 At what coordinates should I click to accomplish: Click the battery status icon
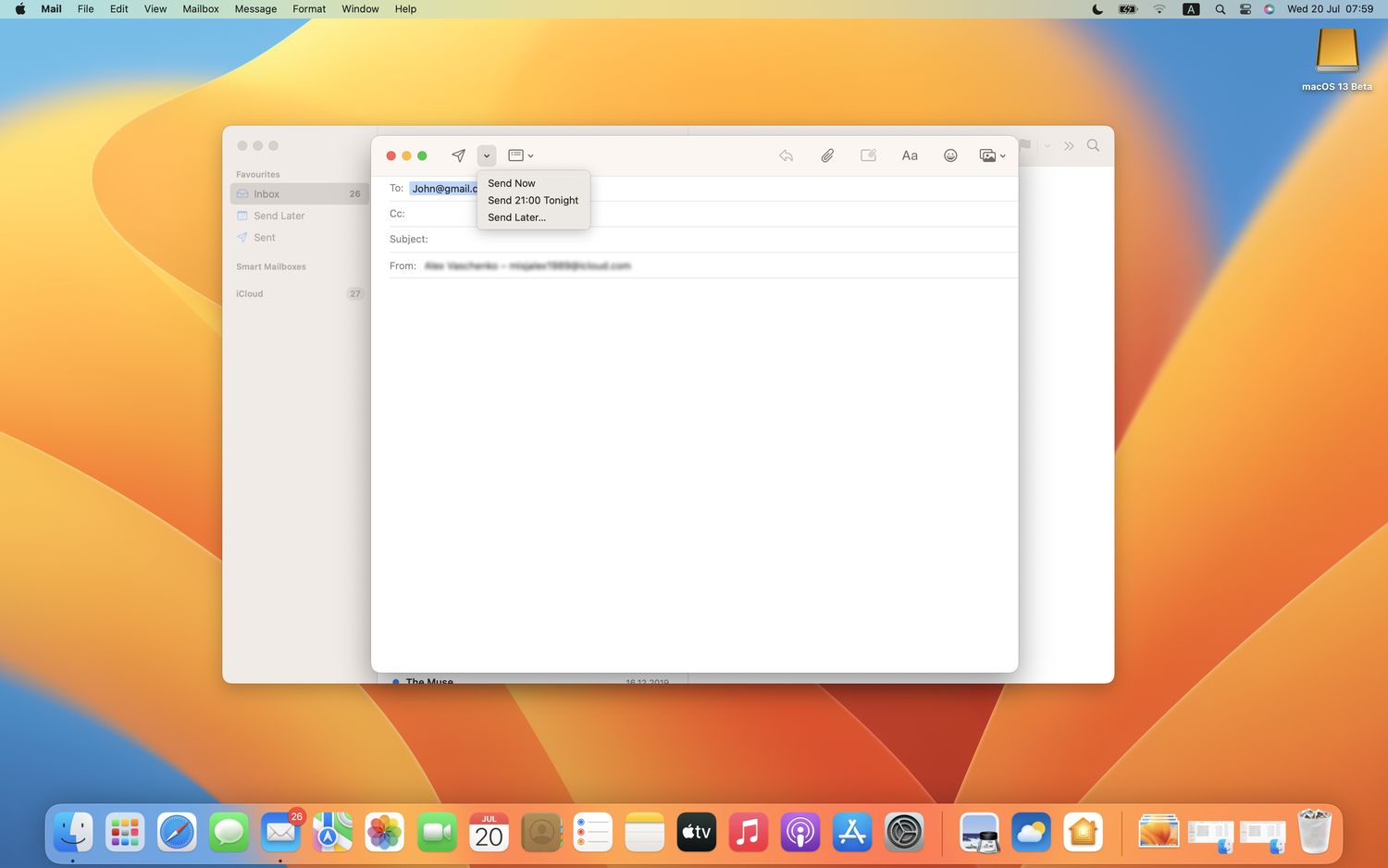click(x=1127, y=9)
